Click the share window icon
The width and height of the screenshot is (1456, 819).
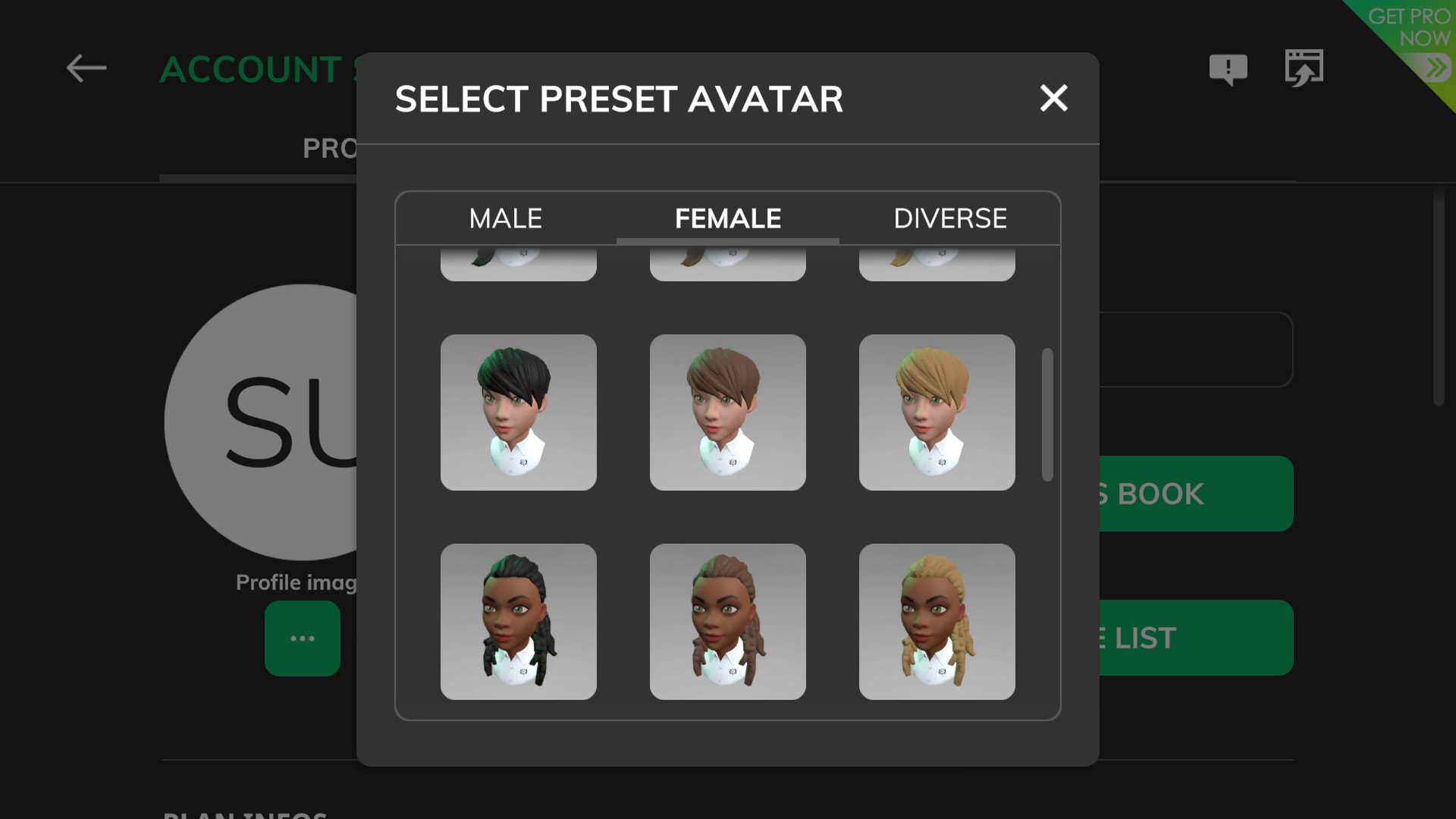point(1304,68)
